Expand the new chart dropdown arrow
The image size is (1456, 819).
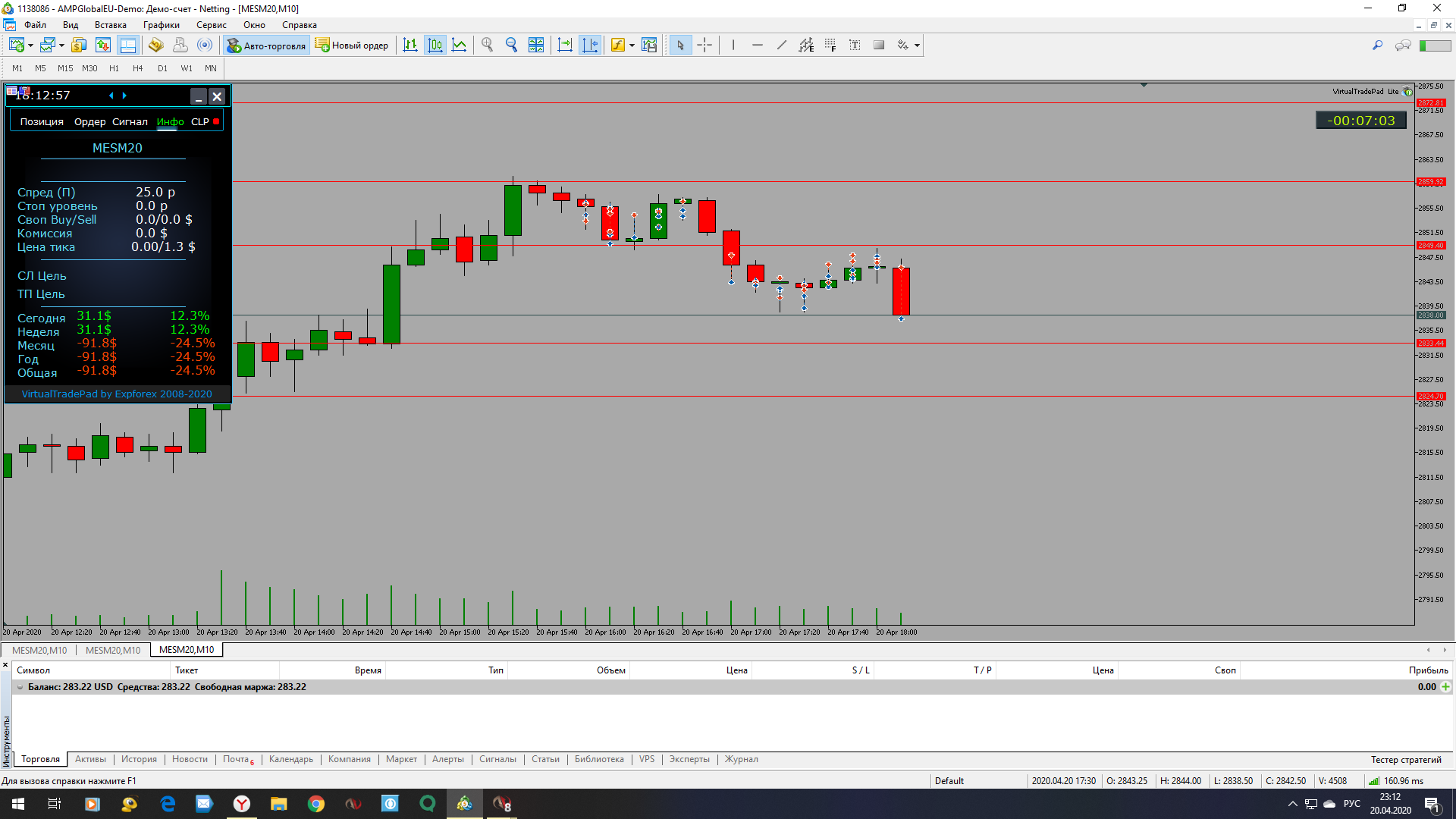coord(30,45)
